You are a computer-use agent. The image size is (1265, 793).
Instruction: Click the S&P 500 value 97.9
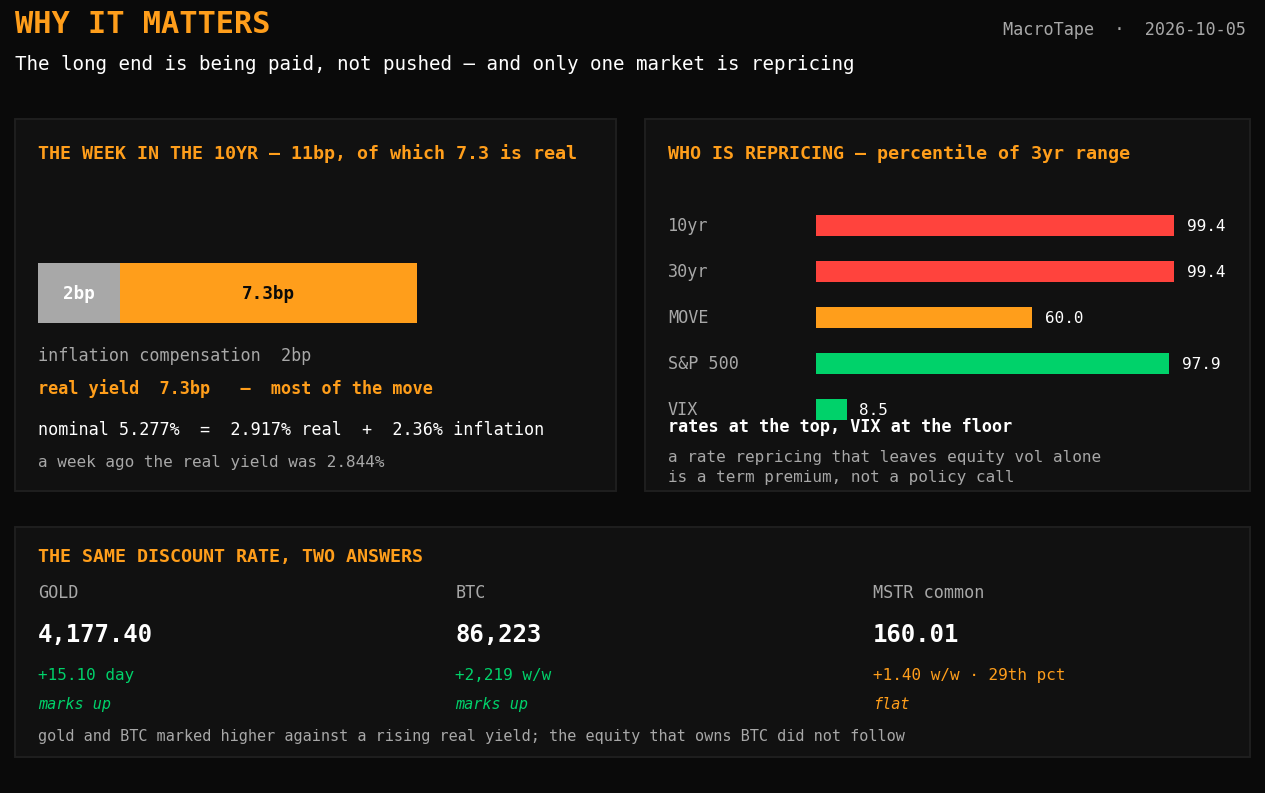1201,364
